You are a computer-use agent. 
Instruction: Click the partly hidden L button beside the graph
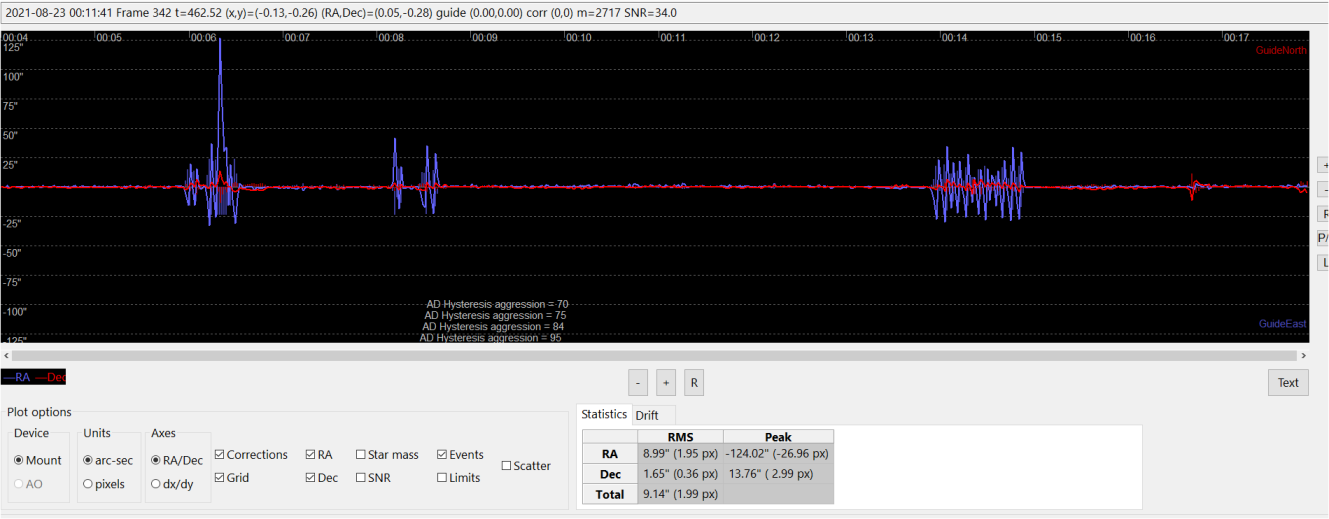click(1322, 263)
